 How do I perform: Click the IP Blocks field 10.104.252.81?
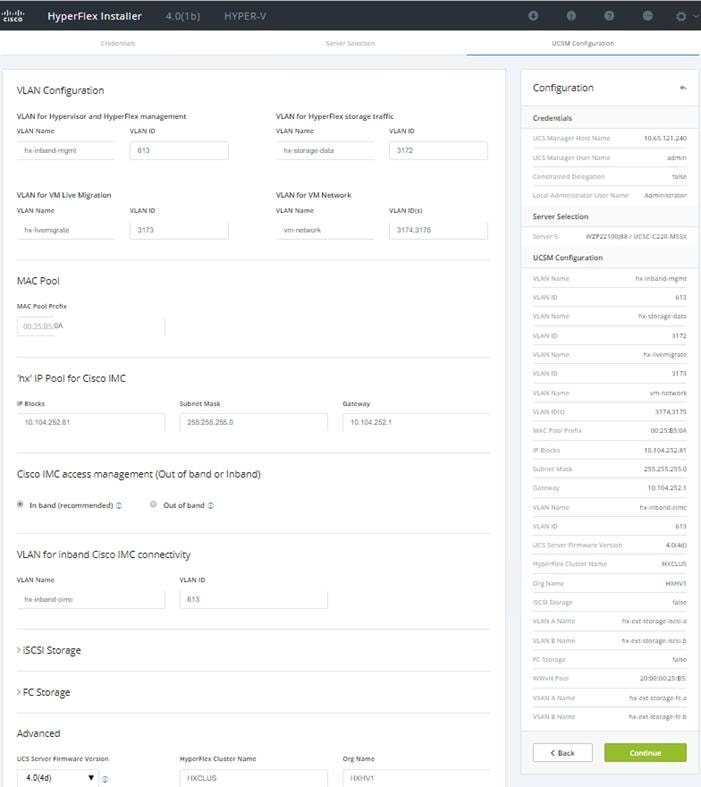(x=91, y=422)
